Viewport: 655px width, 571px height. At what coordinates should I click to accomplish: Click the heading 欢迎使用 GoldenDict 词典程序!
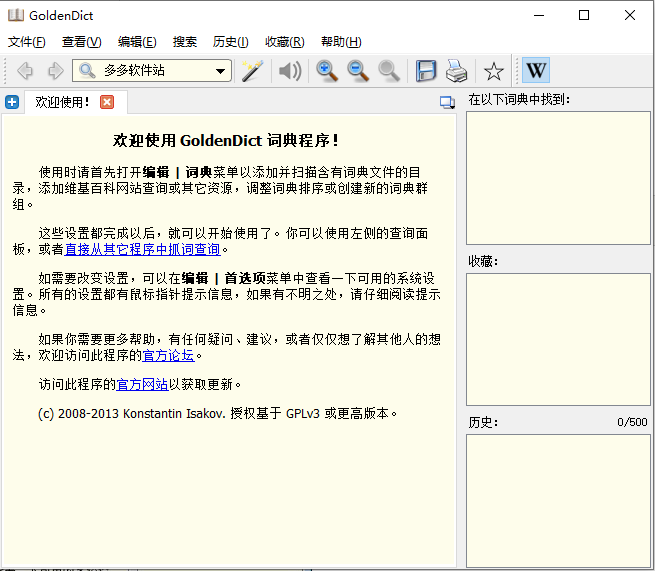click(x=226, y=140)
